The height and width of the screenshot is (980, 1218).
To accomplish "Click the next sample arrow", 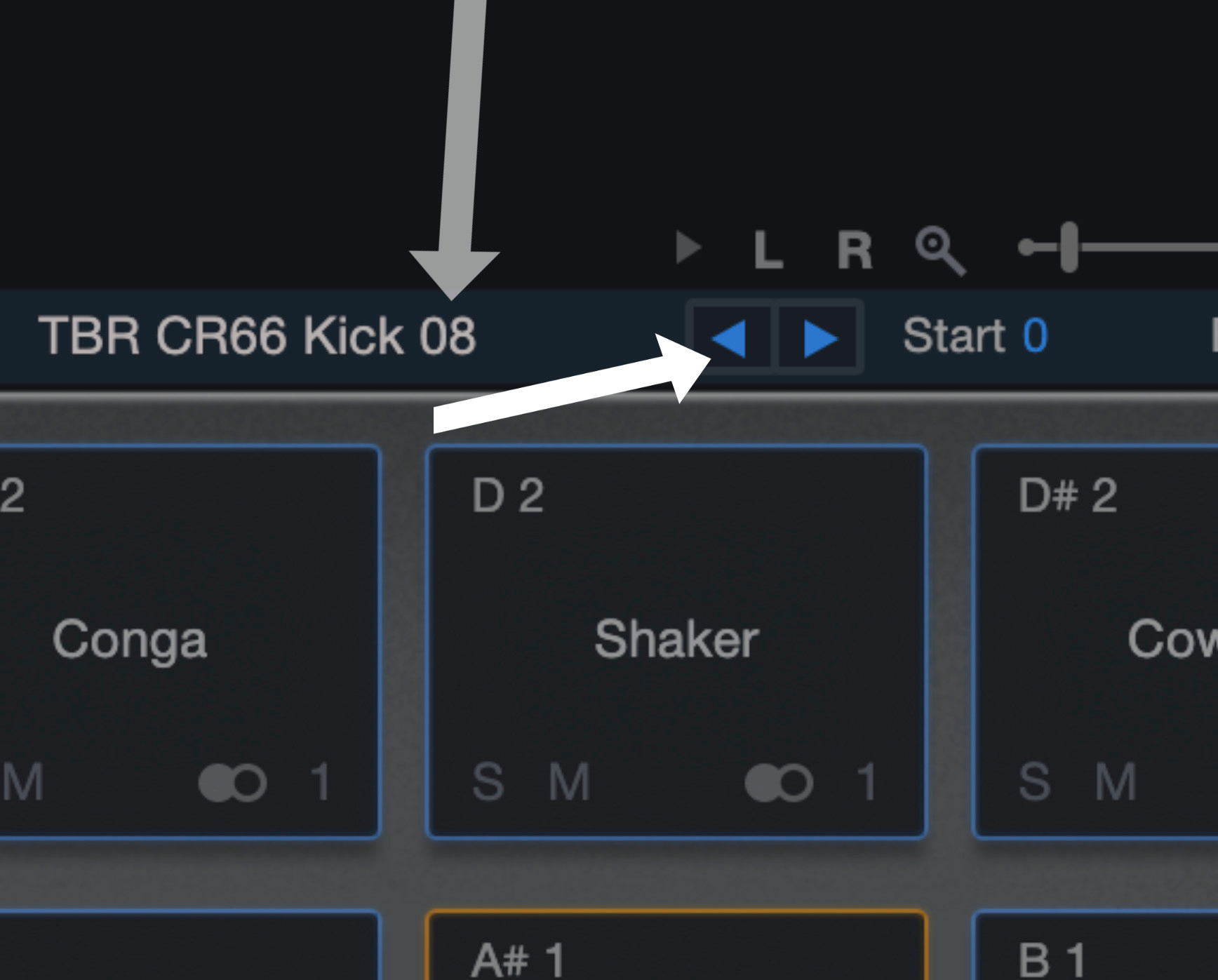I will pyautogui.click(x=819, y=337).
